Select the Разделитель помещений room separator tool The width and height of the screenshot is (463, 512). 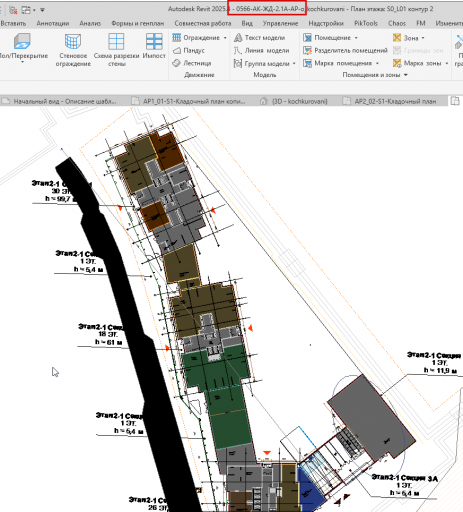(x=345, y=50)
